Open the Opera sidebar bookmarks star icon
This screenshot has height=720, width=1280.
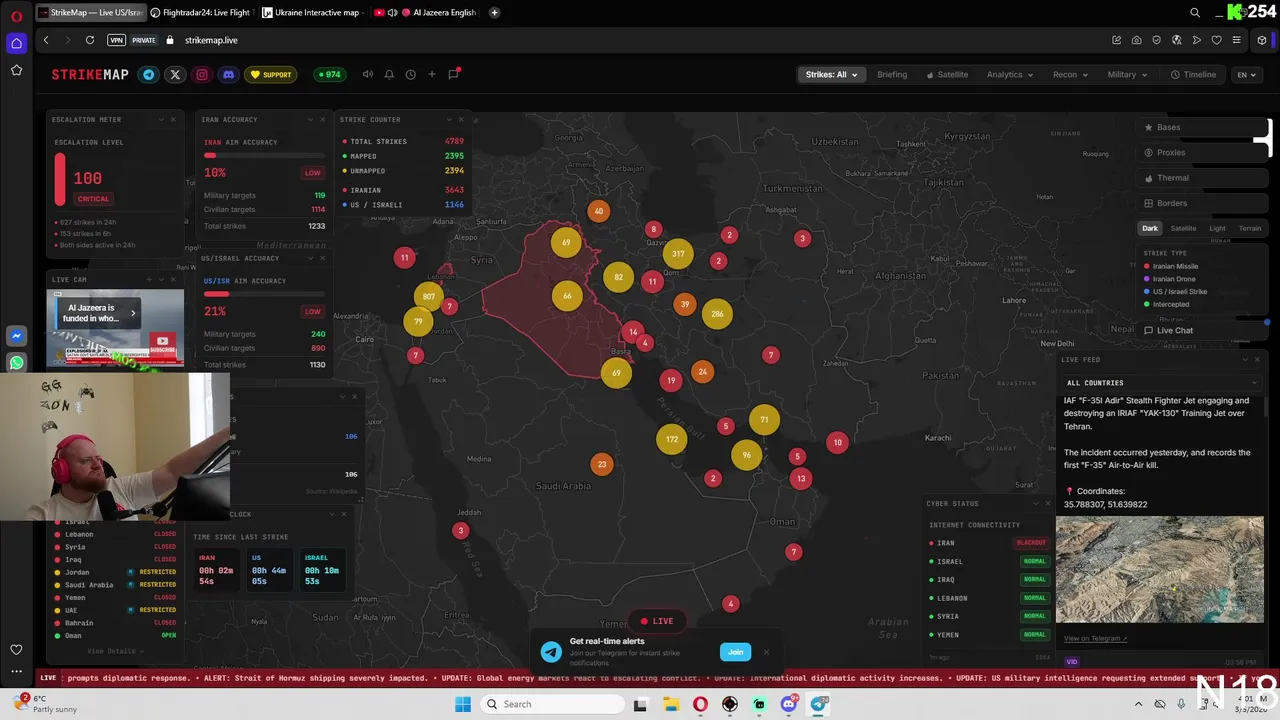pyautogui.click(x=16, y=70)
